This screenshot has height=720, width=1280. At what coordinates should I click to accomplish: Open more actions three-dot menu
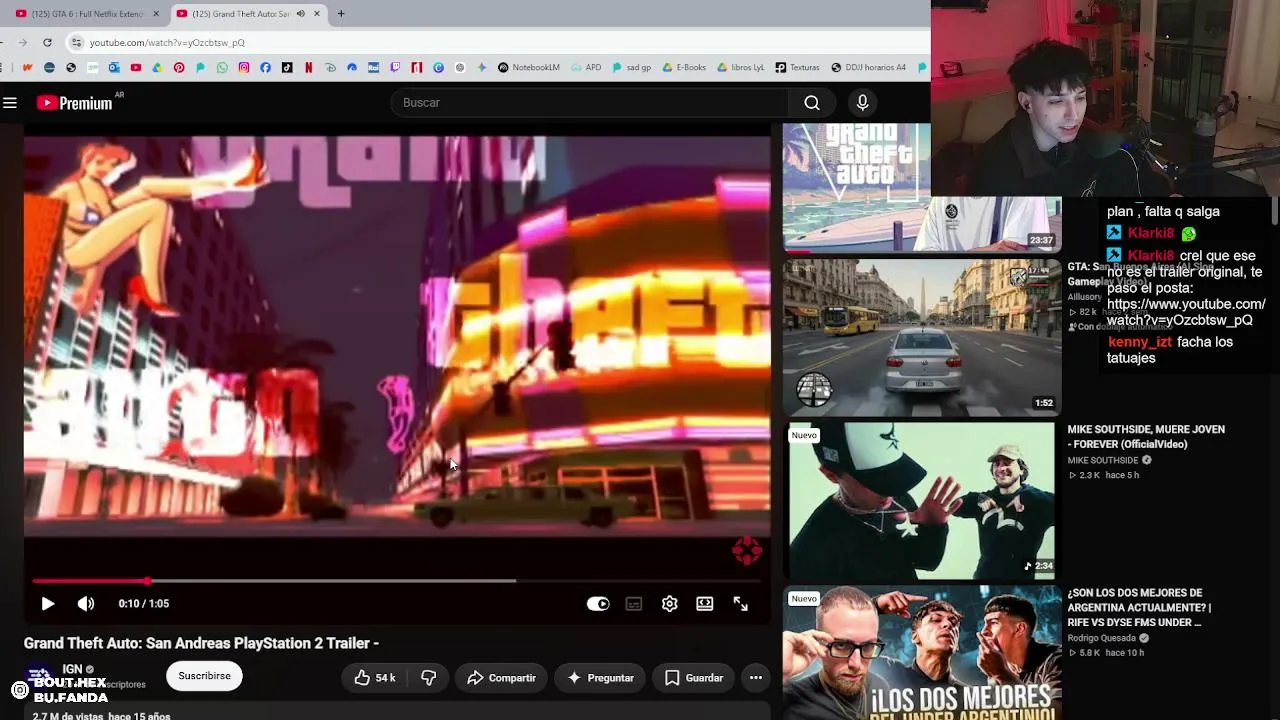coord(756,678)
